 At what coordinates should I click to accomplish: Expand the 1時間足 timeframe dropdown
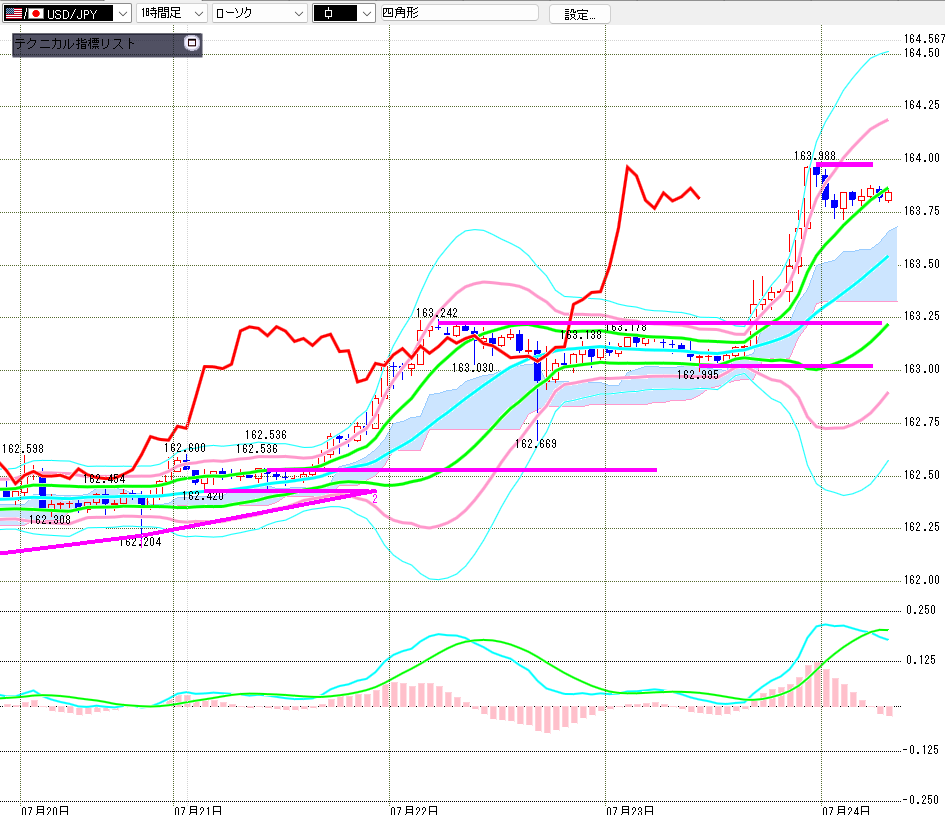(x=172, y=13)
